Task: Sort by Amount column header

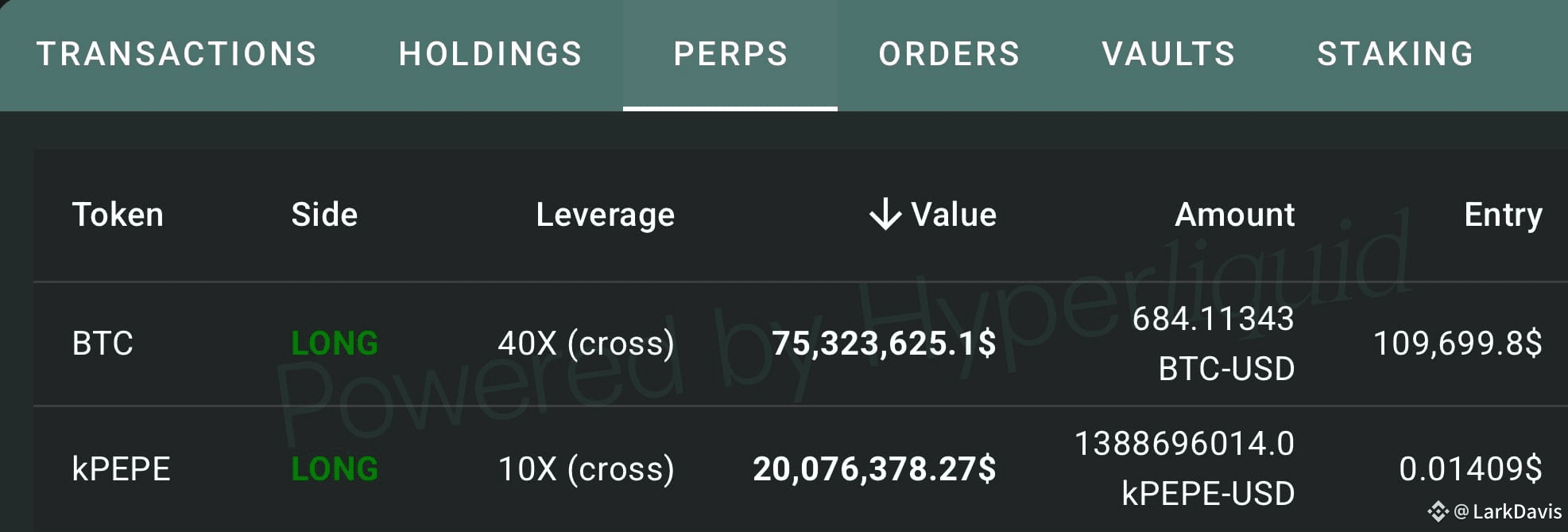Action: pos(1234,215)
